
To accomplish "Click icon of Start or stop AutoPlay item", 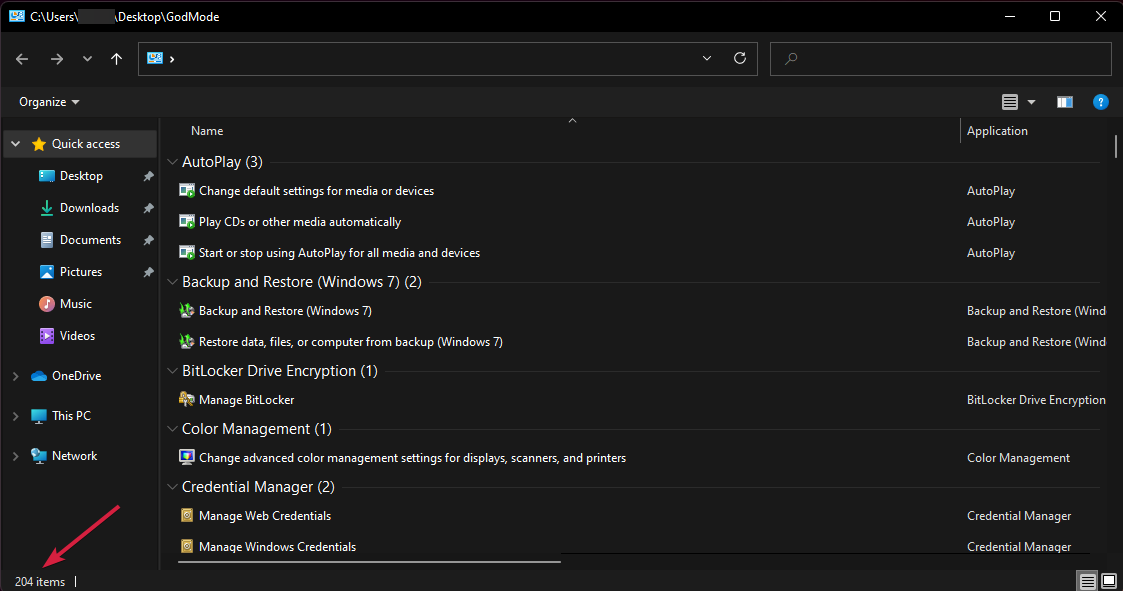I will 187,253.
